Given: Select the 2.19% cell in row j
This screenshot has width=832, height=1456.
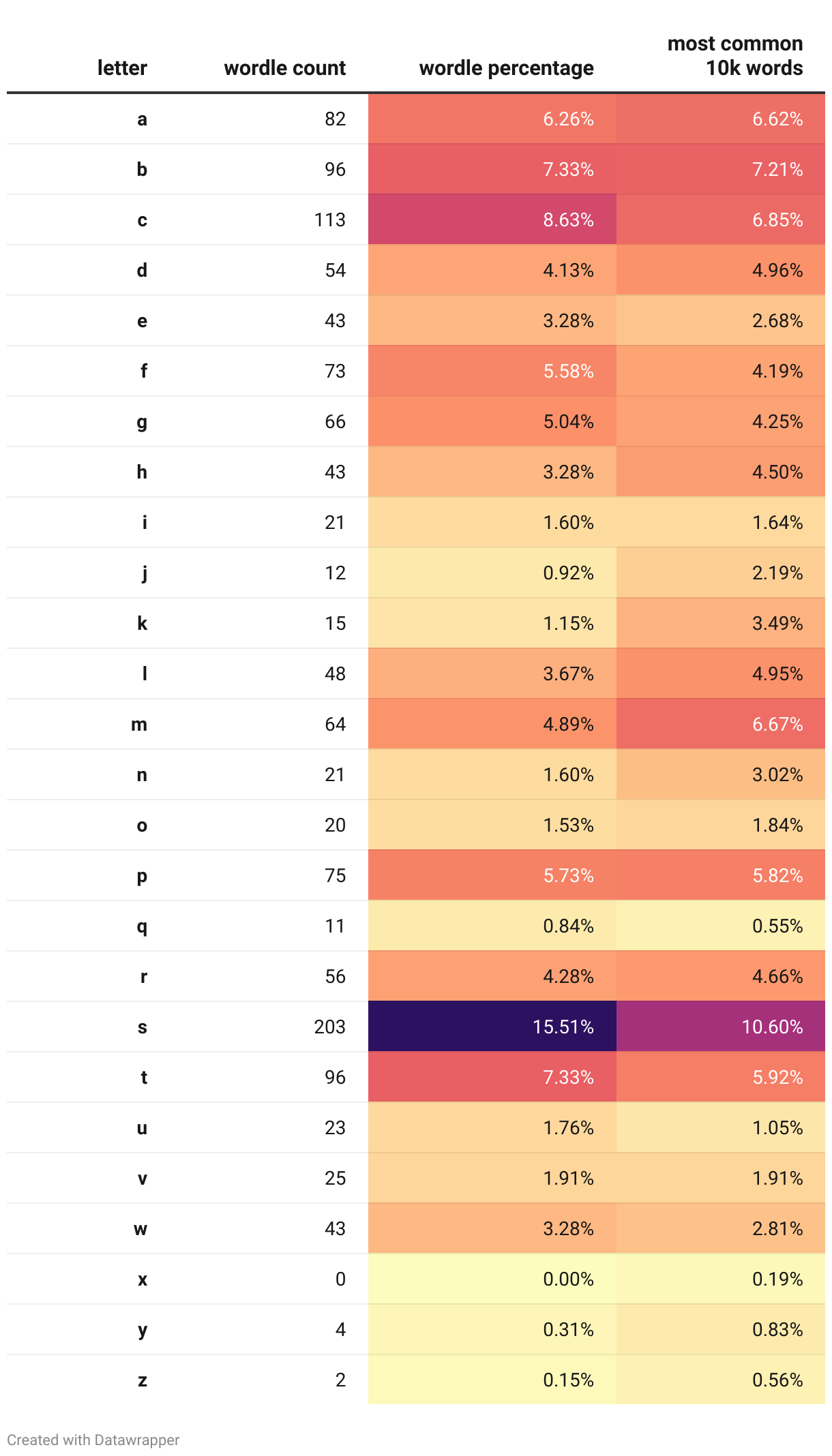Looking at the screenshot, I should [x=720, y=573].
